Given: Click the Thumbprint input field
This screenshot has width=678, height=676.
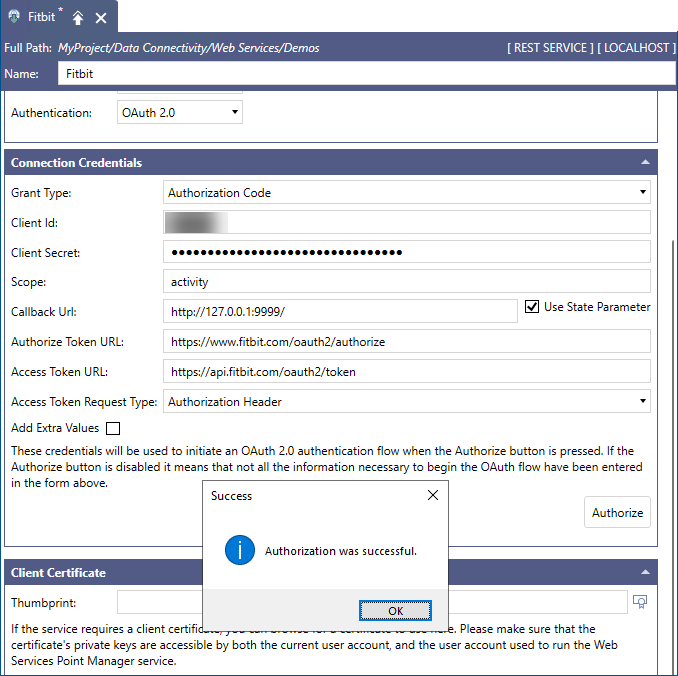Looking at the screenshot, I should 372,602.
